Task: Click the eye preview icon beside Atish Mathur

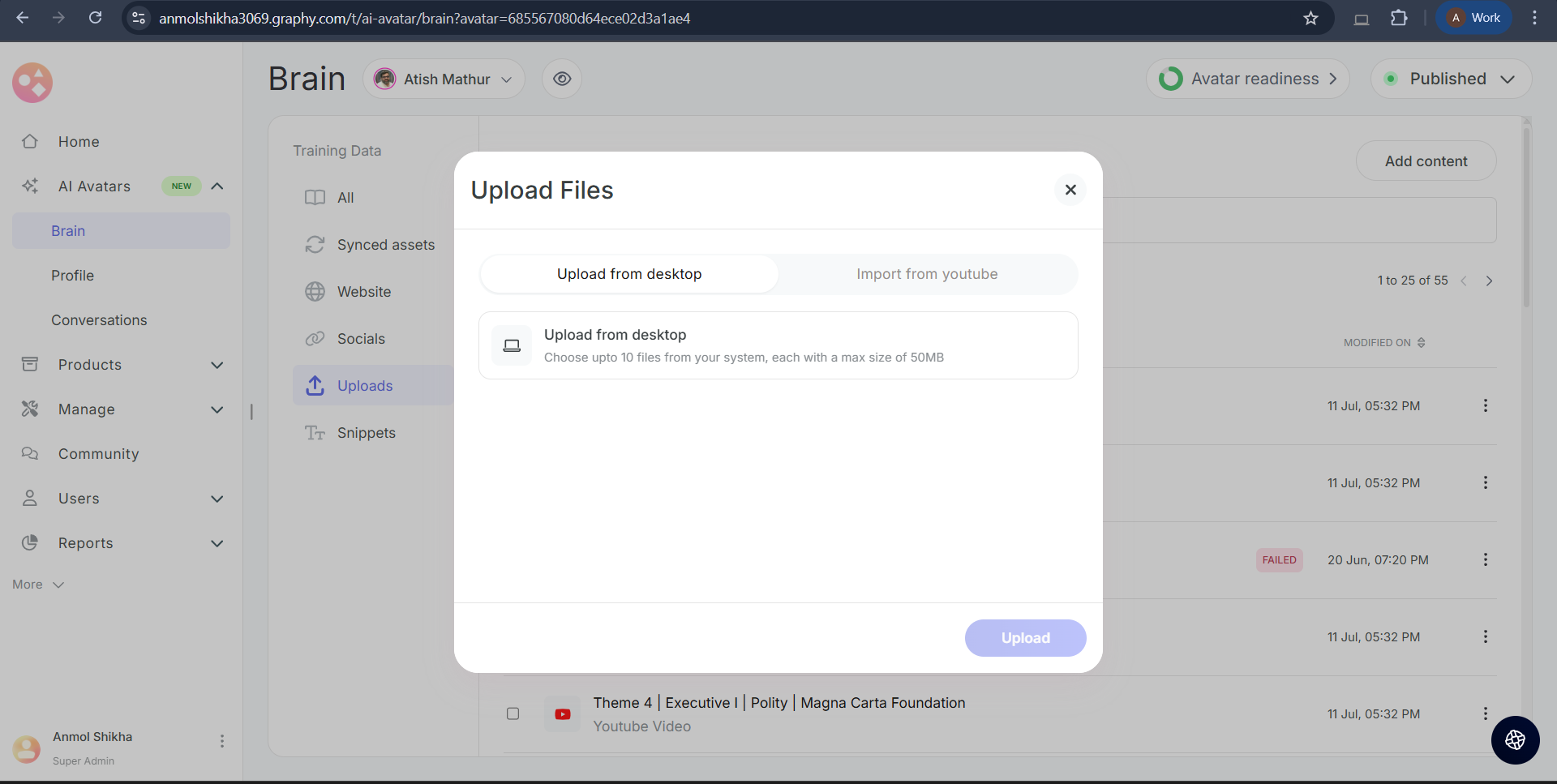Action: tap(562, 79)
